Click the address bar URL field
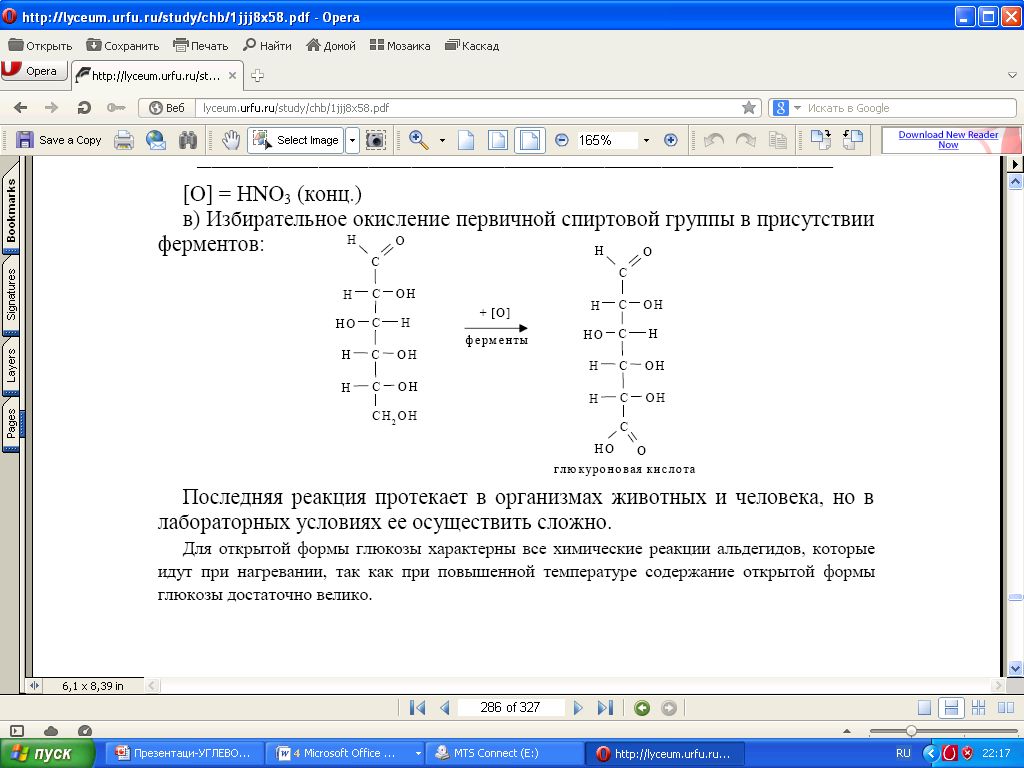This screenshot has height=768, width=1024. click(x=467, y=108)
